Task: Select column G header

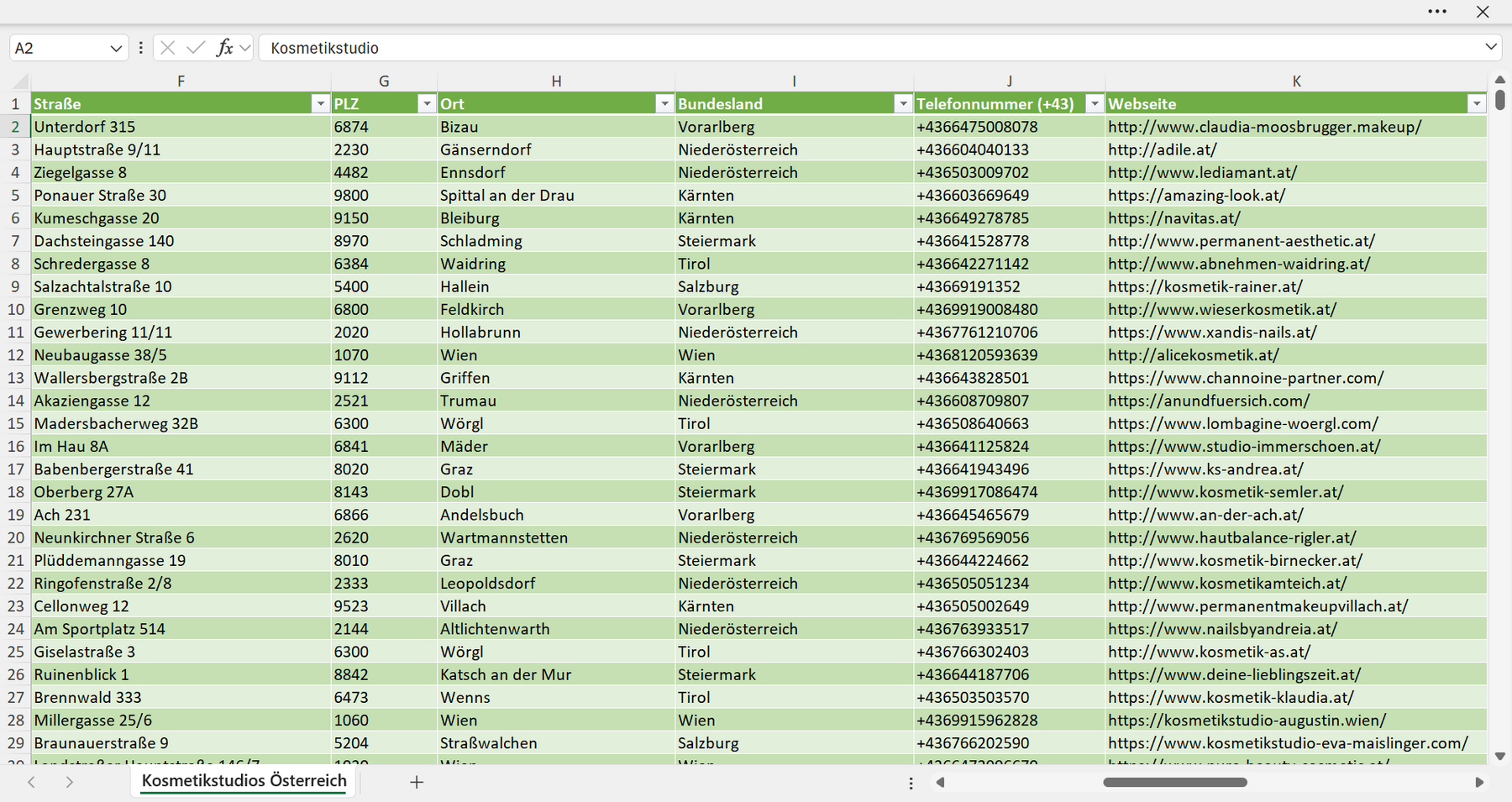Action: coord(384,81)
